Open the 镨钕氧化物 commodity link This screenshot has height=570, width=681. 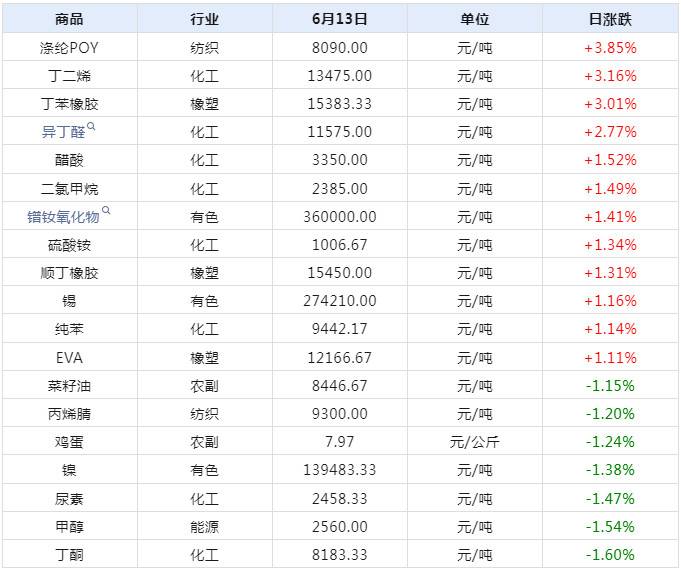(x=64, y=217)
